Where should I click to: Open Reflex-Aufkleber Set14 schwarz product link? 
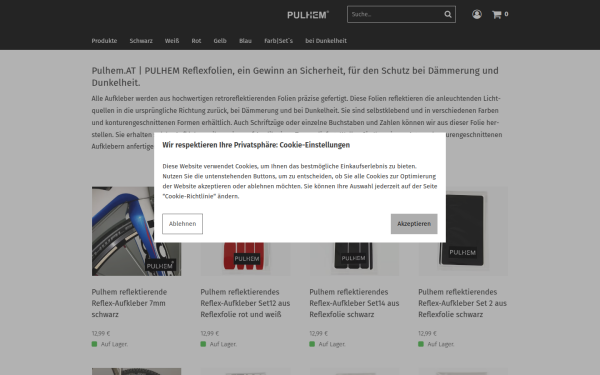click(x=354, y=303)
